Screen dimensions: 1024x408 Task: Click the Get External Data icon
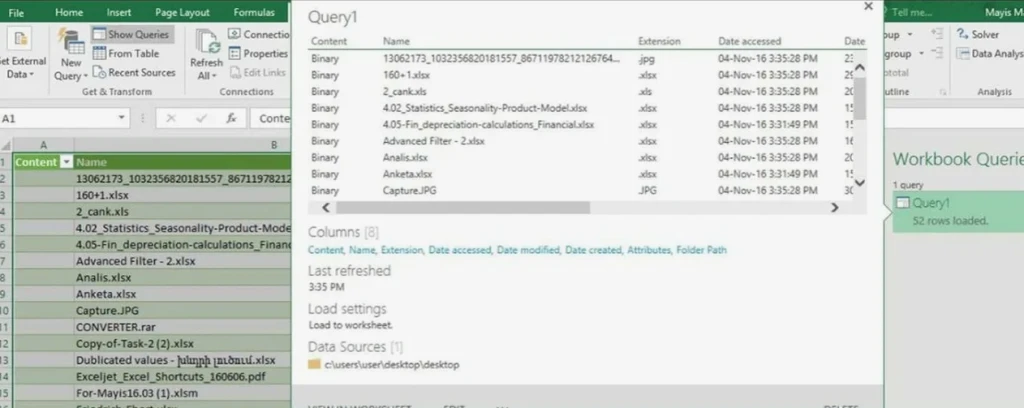tap(20, 39)
